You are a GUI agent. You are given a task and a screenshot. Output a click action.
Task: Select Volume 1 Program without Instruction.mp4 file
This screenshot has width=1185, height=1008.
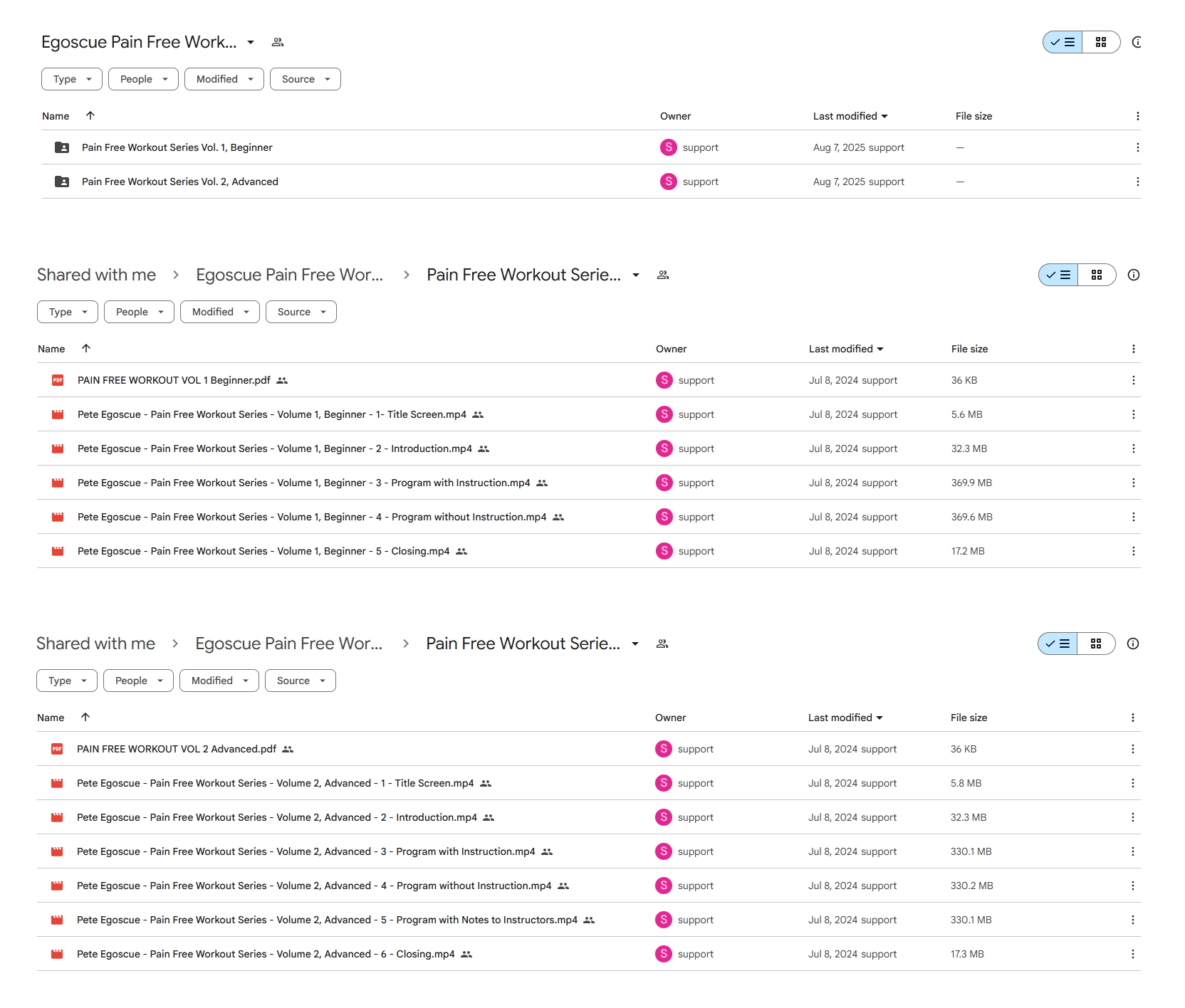click(x=312, y=517)
